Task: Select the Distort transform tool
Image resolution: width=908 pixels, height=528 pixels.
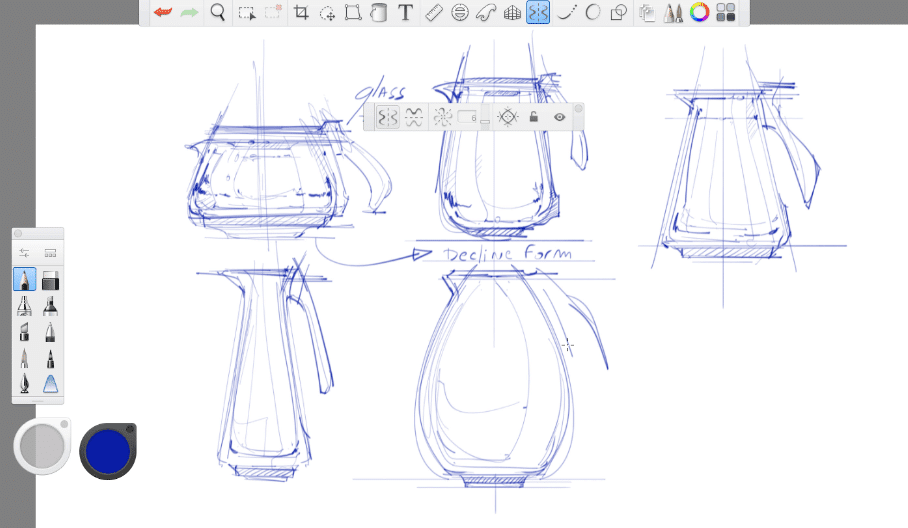Action: click(x=353, y=12)
